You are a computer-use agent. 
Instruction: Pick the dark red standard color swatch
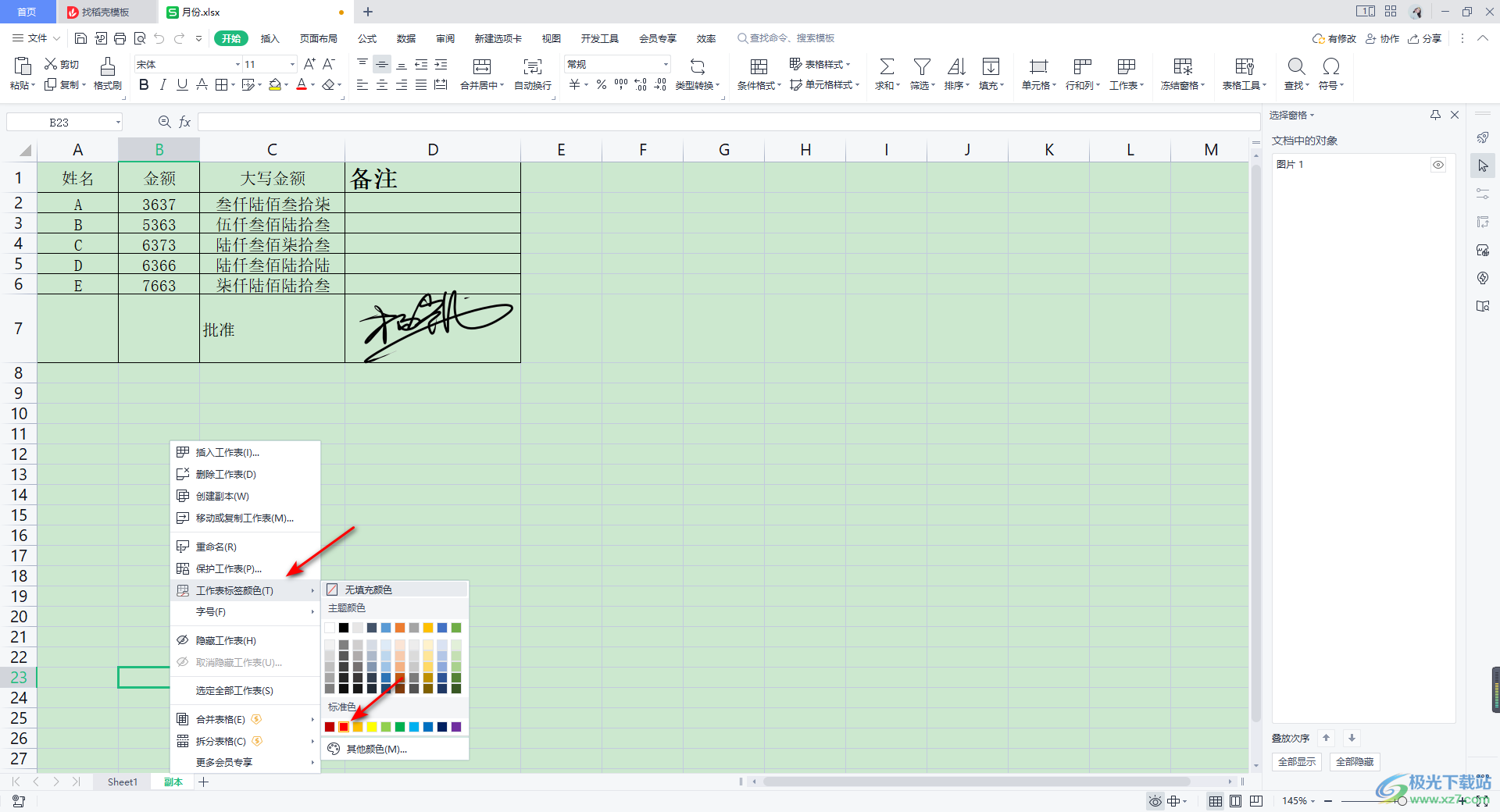point(330,727)
